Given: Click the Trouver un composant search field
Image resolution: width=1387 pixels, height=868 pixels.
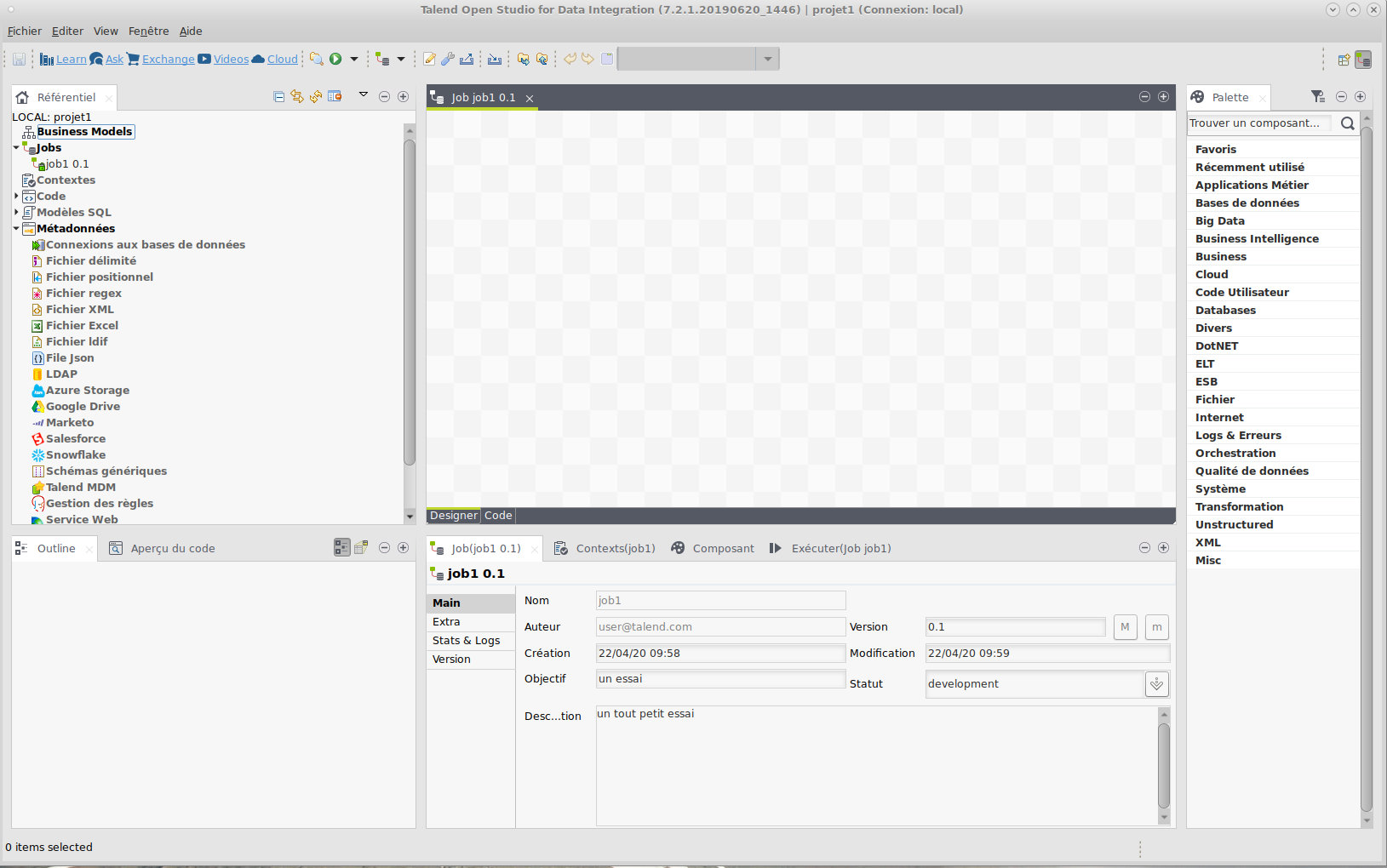Looking at the screenshot, I should click(x=1259, y=123).
